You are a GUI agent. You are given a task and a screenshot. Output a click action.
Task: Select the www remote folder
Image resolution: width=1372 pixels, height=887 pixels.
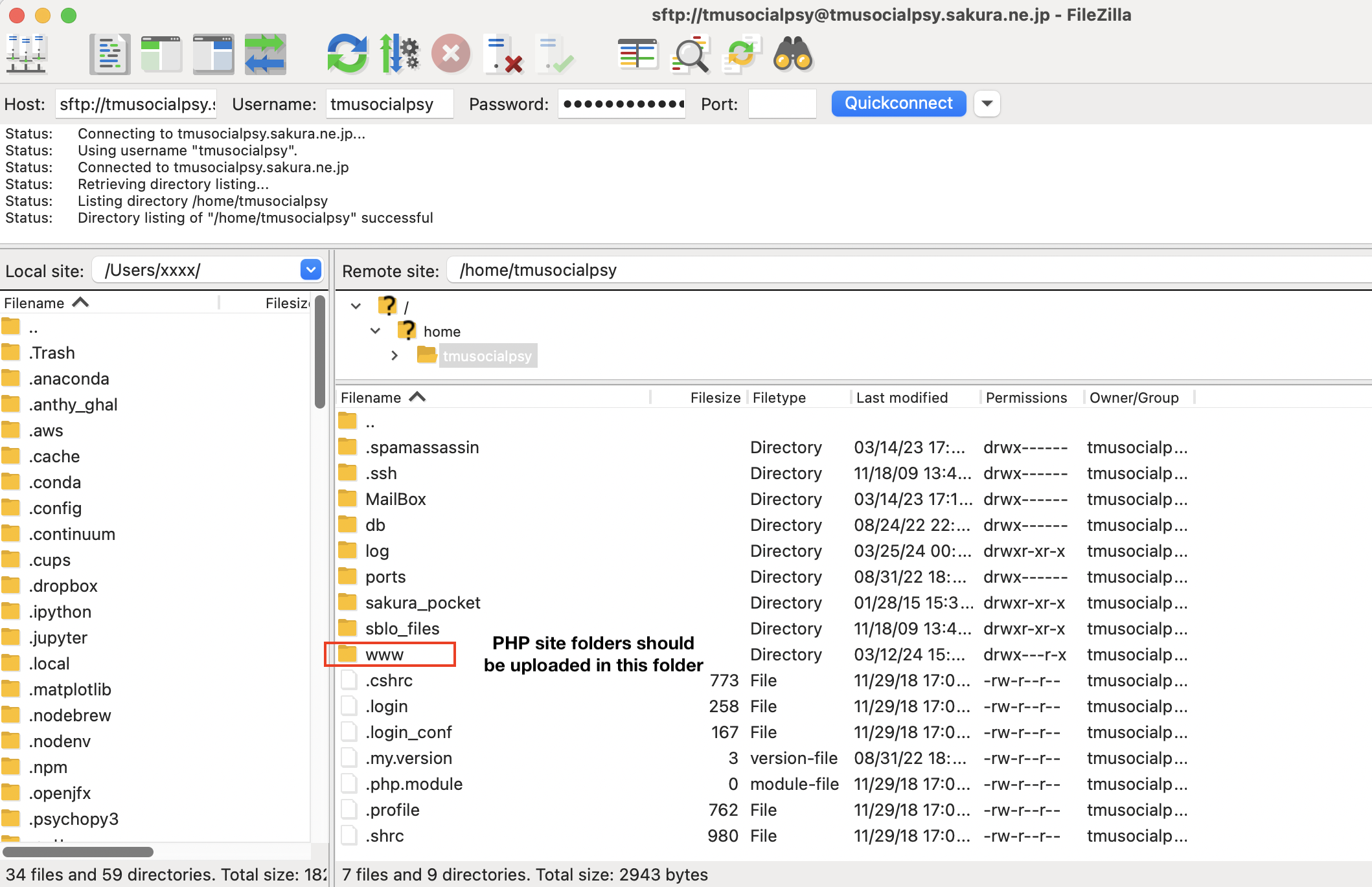pos(384,655)
